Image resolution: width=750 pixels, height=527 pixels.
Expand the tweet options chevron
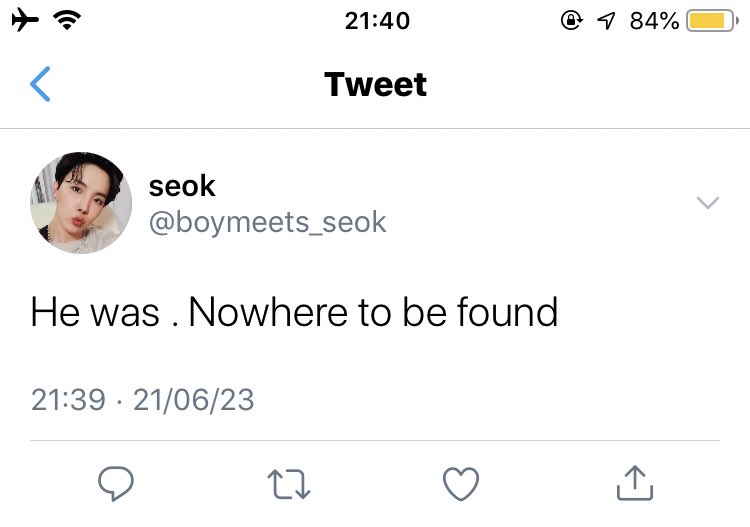coord(708,203)
